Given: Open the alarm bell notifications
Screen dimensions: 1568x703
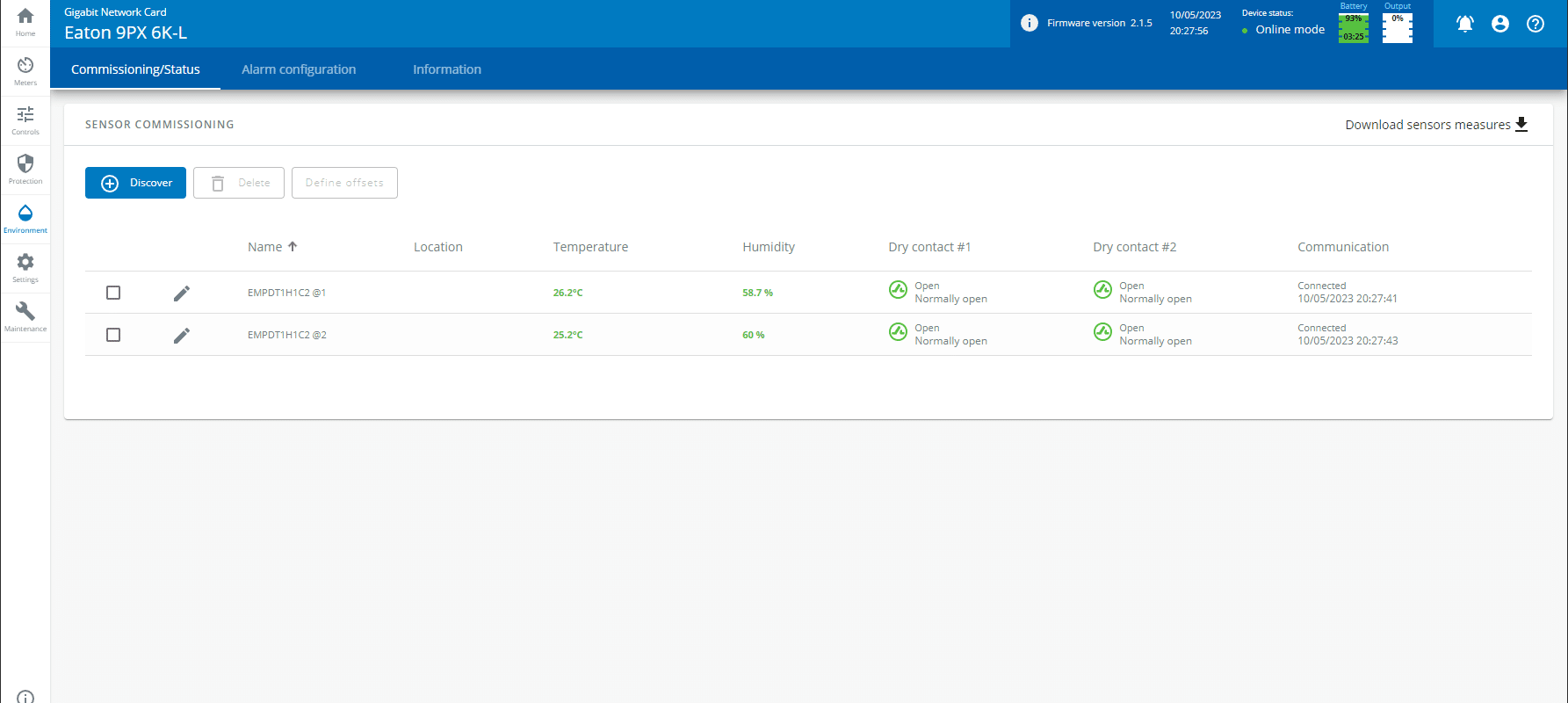Looking at the screenshot, I should pyautogui.click(x=1465, y=24).
